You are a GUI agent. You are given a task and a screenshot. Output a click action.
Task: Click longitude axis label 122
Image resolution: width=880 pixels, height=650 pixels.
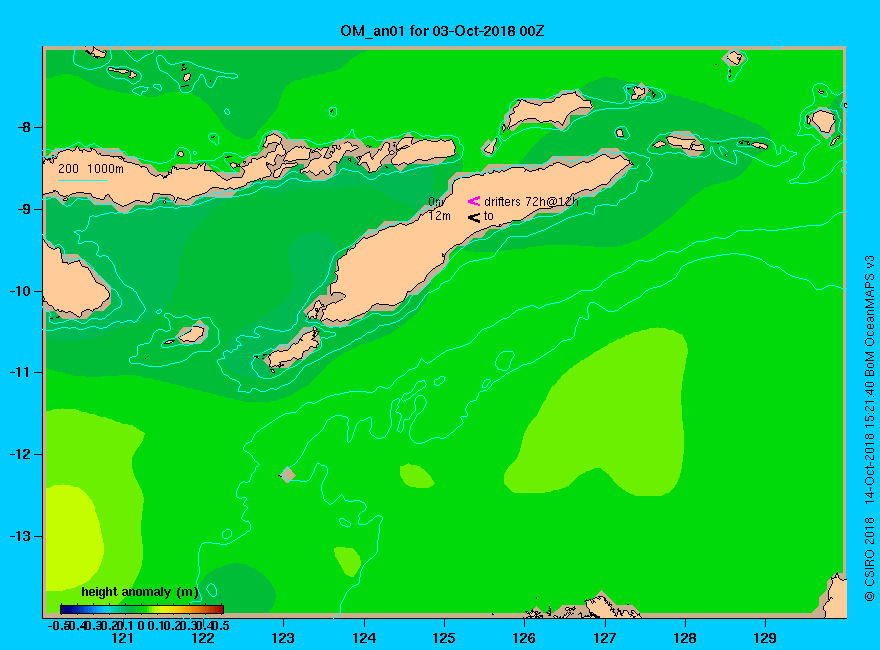(x=203, y=638)
